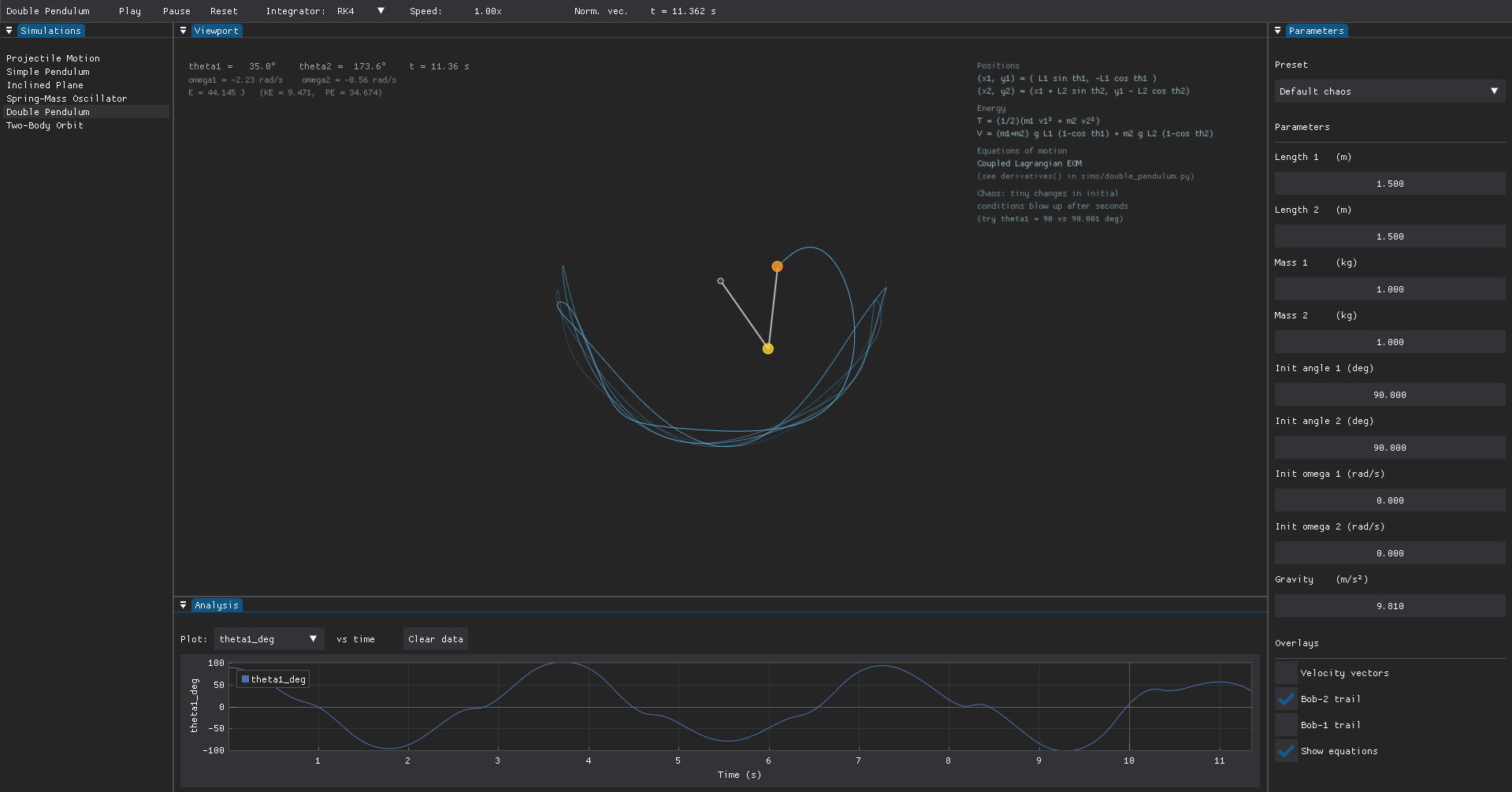The image size is (1512, 792).
Task: Enable Velocity vectors overlay
Action: coord(1286,673)
